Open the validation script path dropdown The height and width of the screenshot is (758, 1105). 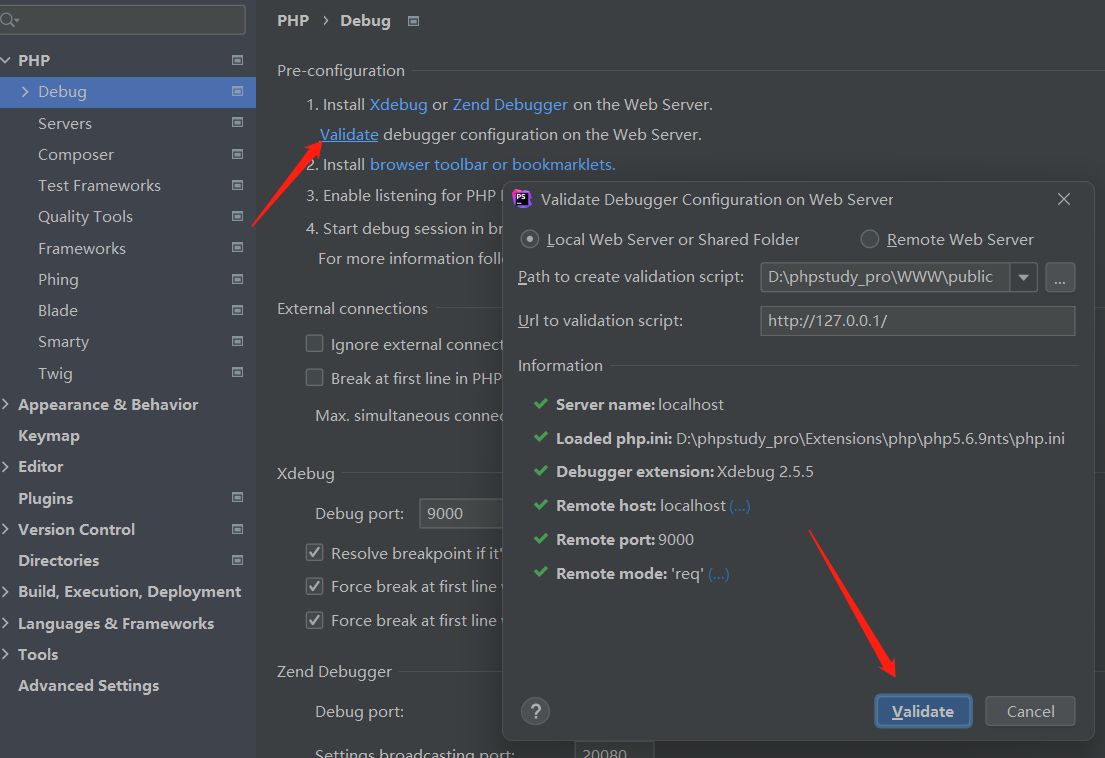[x=1023, y=278]
